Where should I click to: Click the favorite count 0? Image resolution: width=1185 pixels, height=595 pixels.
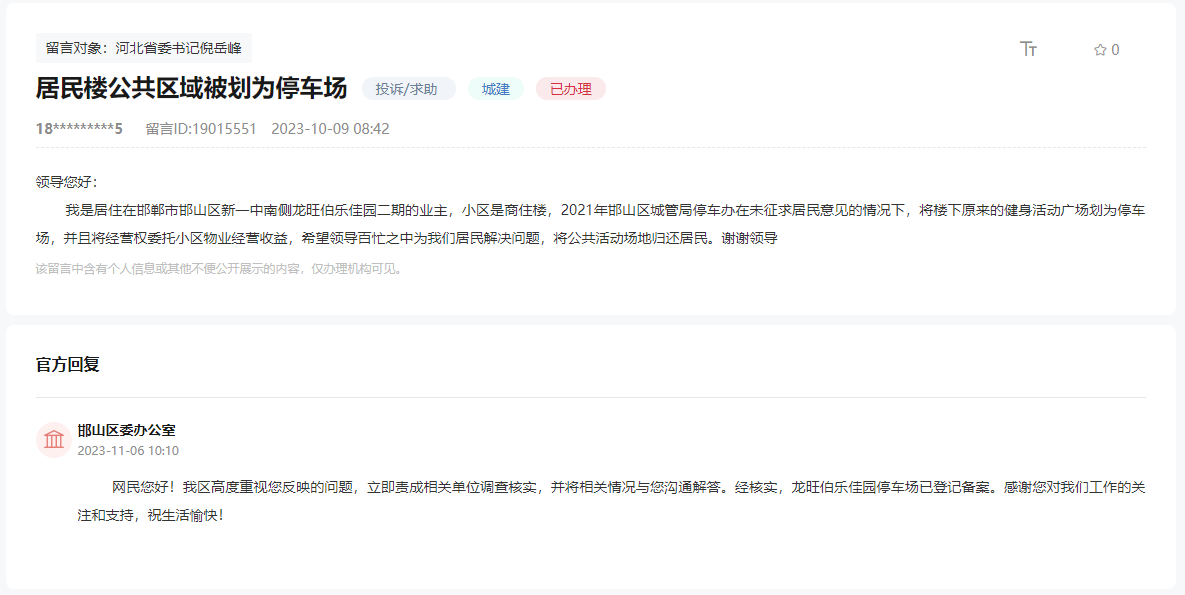(1115, 50)
